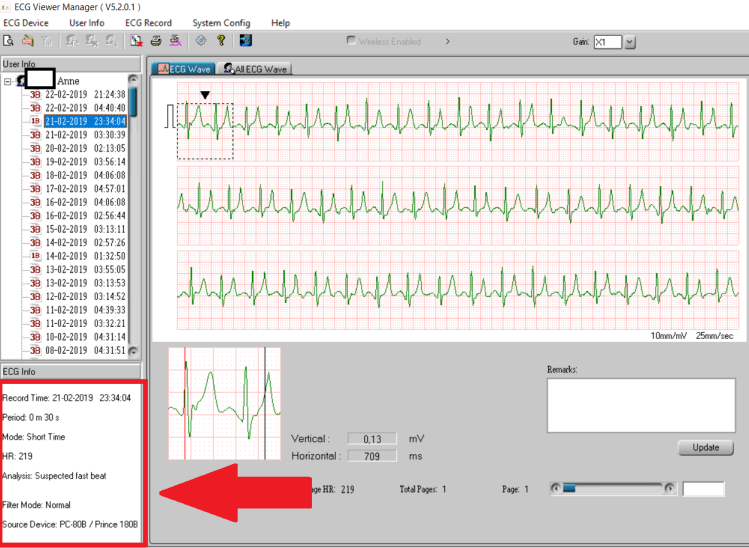
Task: Select the 14-02-2019 01:32:50 record
Action: coord(84,256)
